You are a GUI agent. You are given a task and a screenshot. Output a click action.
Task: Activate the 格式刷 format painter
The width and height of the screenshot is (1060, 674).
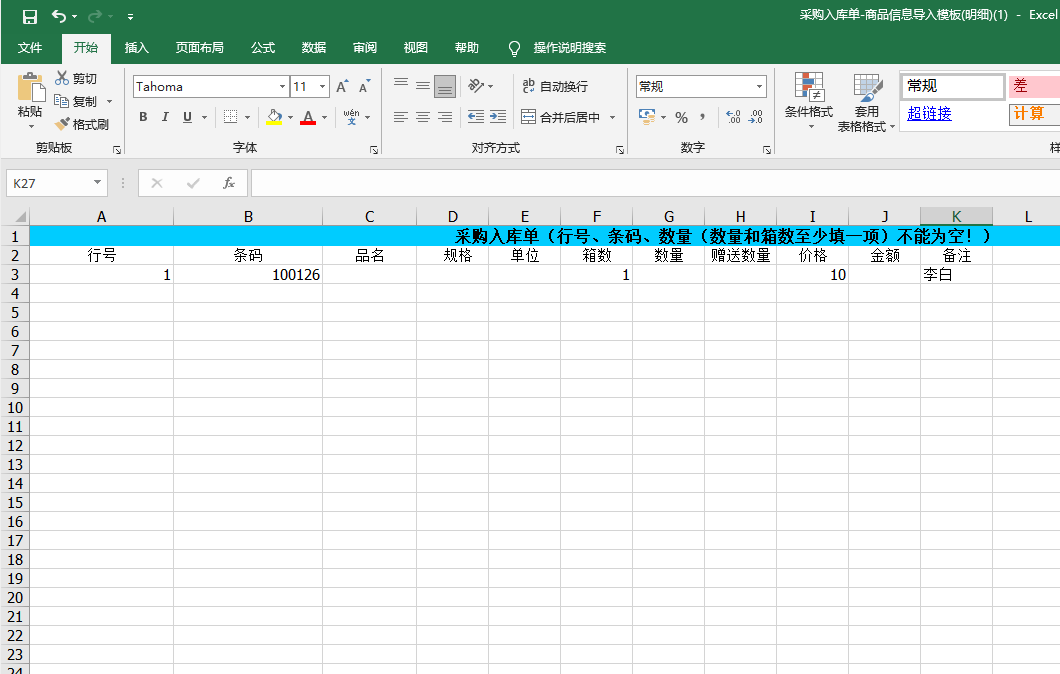[x=82, y=124]
